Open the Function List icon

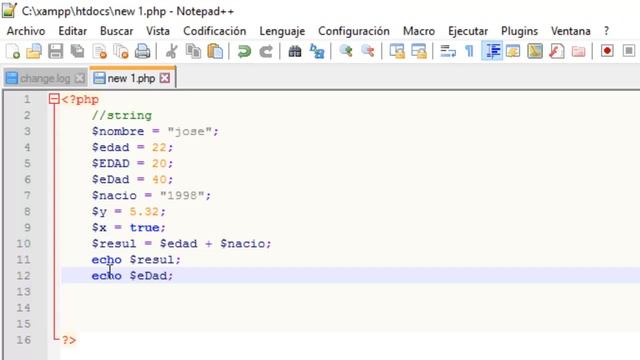[x=556, y=51]
